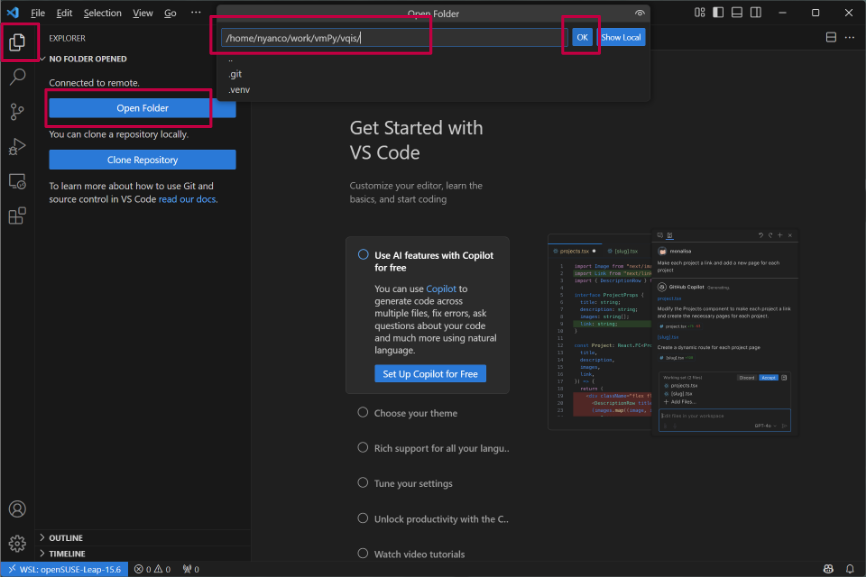This screenshot has height=577, width=866.
Task: Open notifications bell in status bar
Action: (x=850, y=569)
